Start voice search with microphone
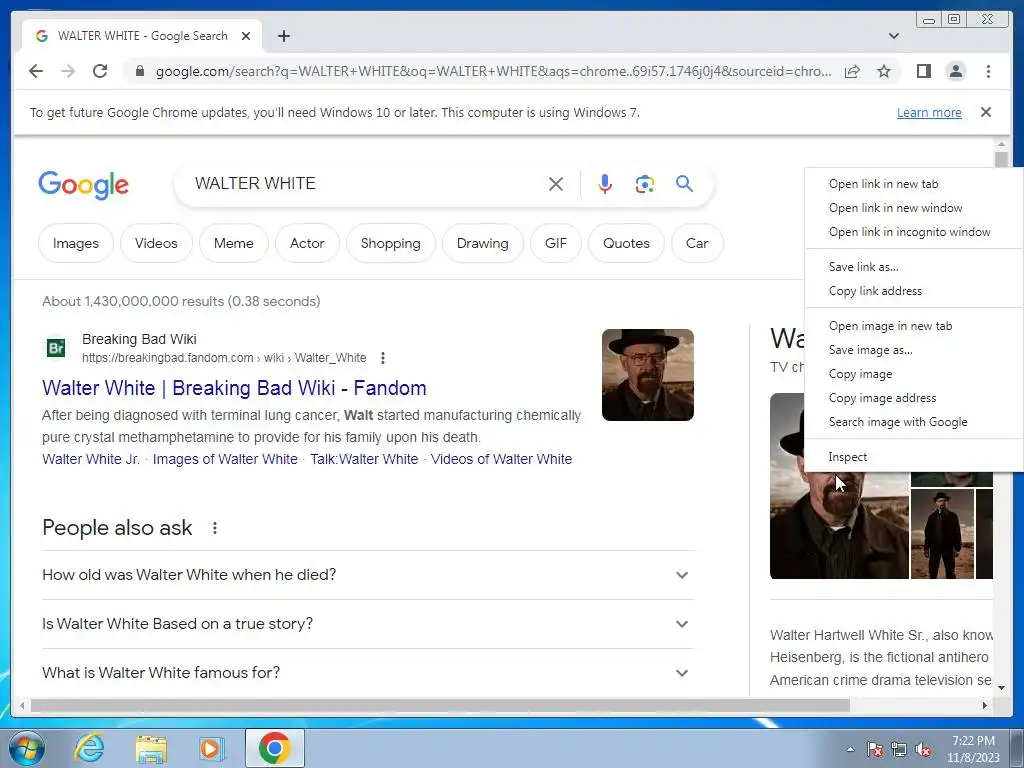The width and height of the screenshot is (1024, 768). click(605, 184)
